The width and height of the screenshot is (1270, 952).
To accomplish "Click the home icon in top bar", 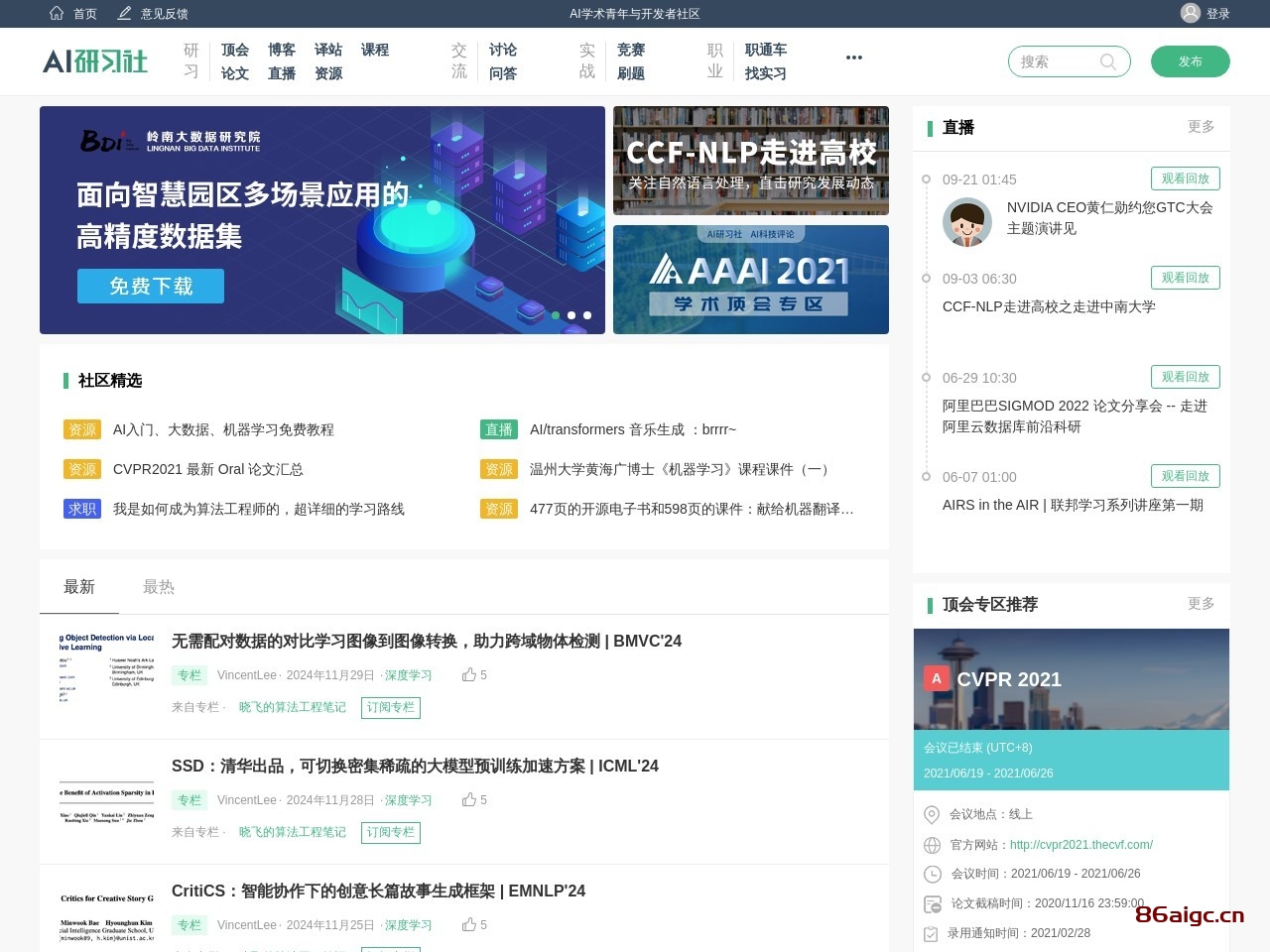I will pos(57,13).
